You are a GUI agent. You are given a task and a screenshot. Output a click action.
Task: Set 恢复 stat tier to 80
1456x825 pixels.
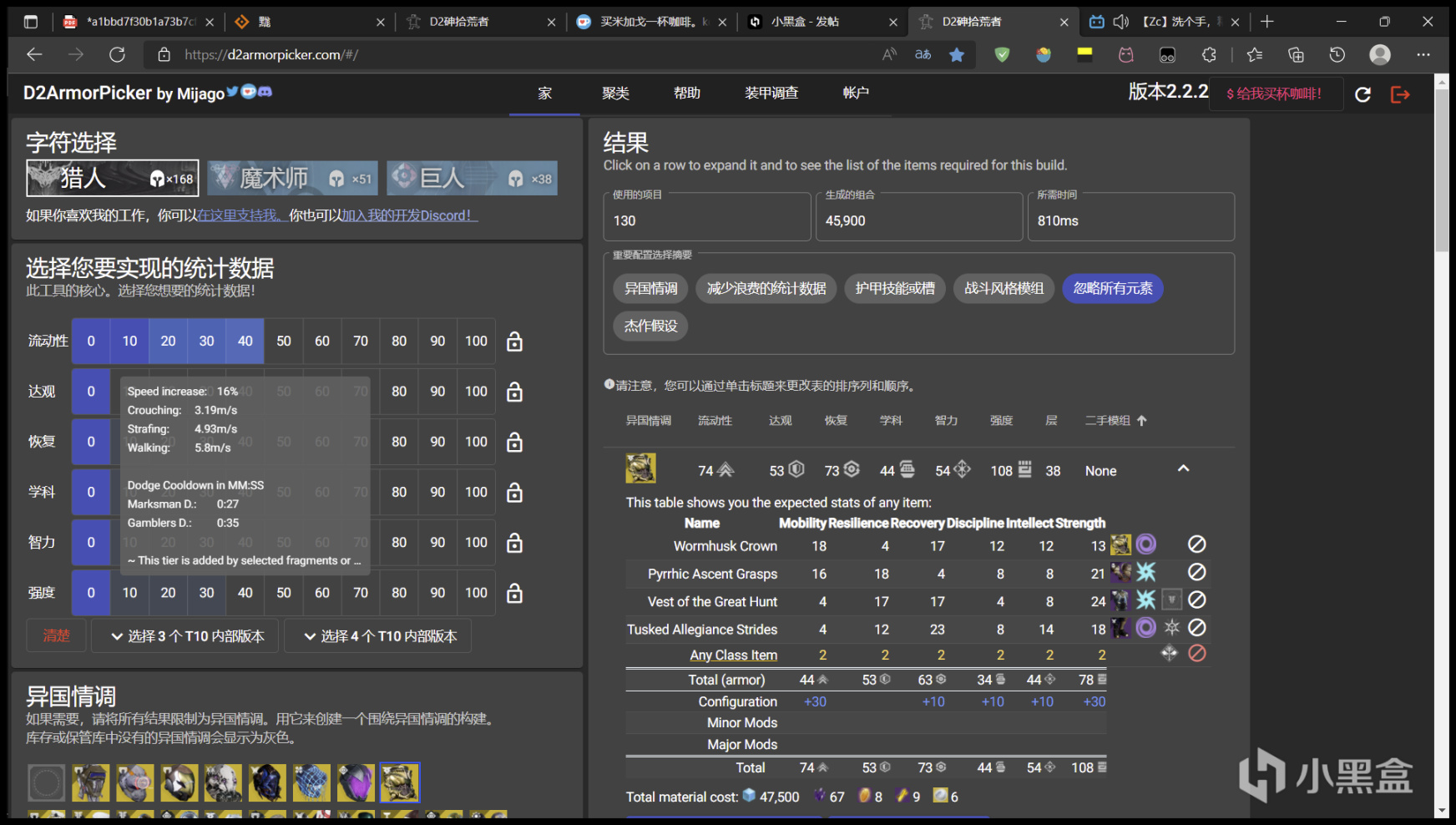pyautogui.click(x=399, y=442)
